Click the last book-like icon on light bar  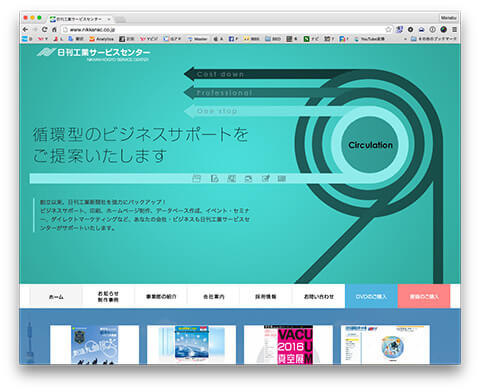coord(282,179)
